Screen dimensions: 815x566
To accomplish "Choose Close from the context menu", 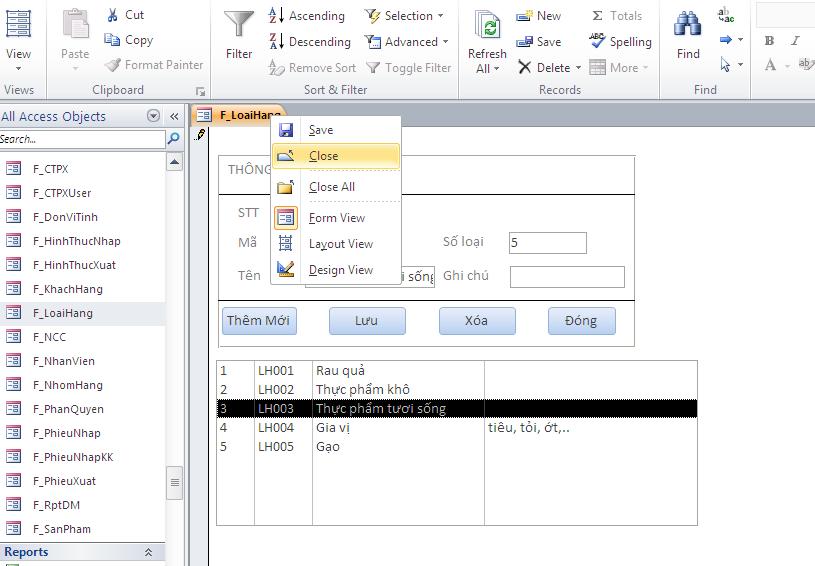I will (x=323, y=156).
